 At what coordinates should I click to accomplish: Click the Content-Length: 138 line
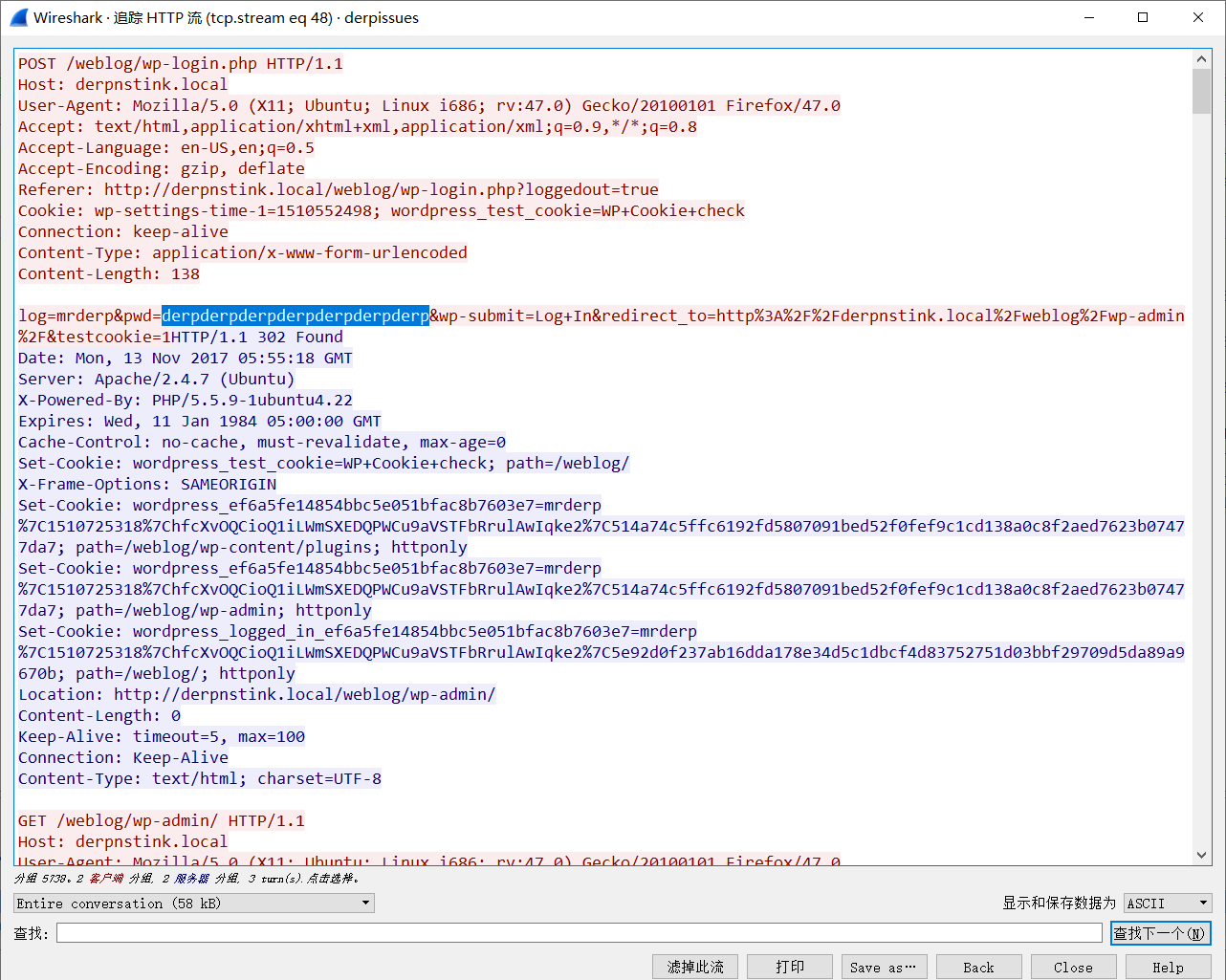click(109, 274)
